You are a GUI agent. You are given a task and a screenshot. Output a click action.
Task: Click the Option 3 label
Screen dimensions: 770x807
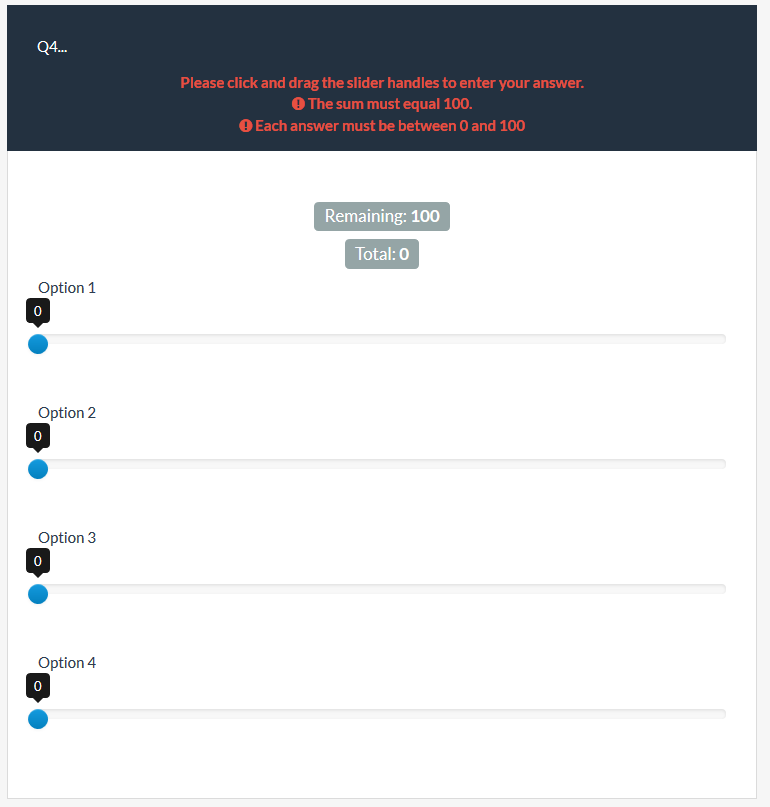[x=67, y=538]
